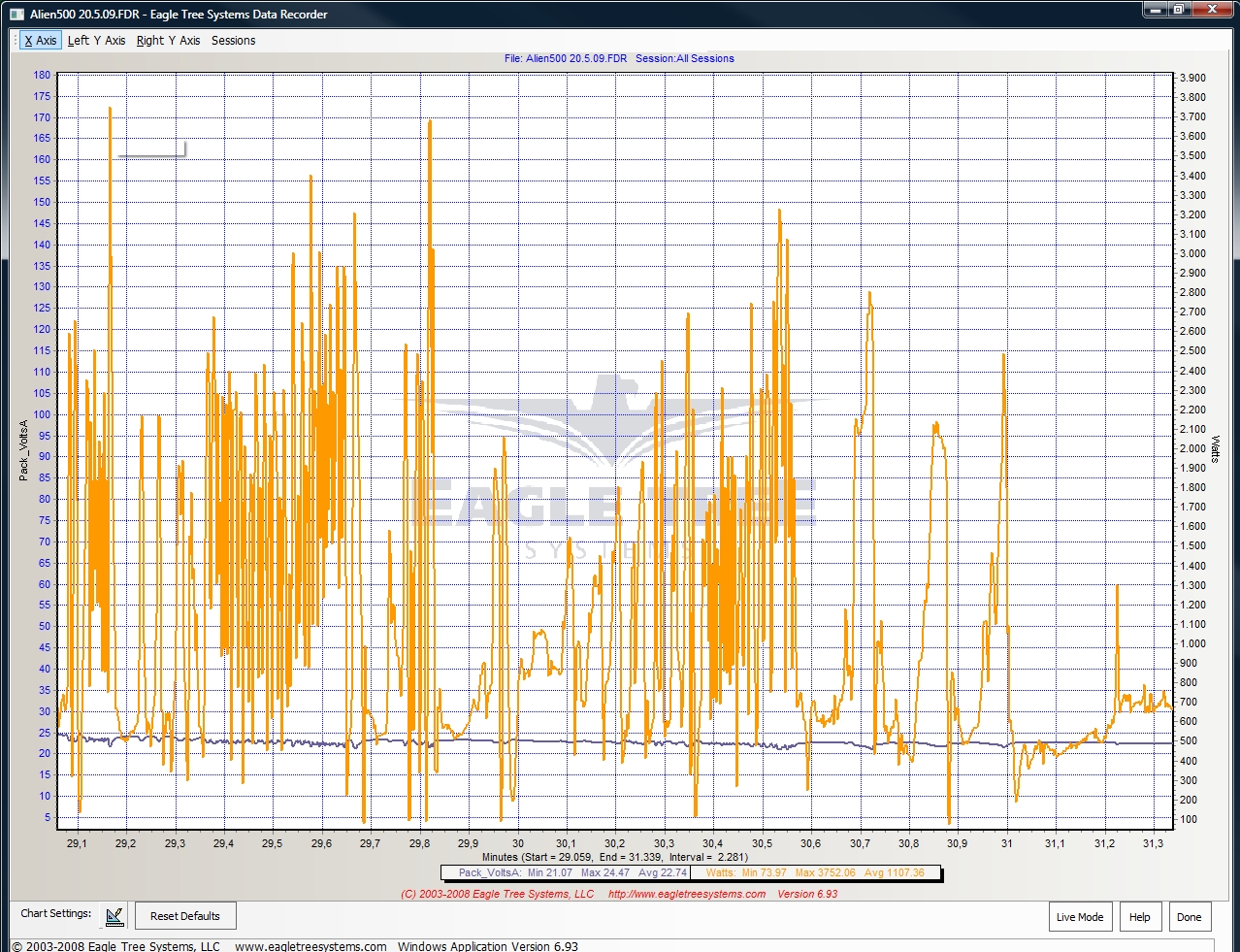This screenshot has height=952, width=1240.
Task: Click the File: Alien500 20.5.09.FDR chart title
Action: (x=565, y=58)
